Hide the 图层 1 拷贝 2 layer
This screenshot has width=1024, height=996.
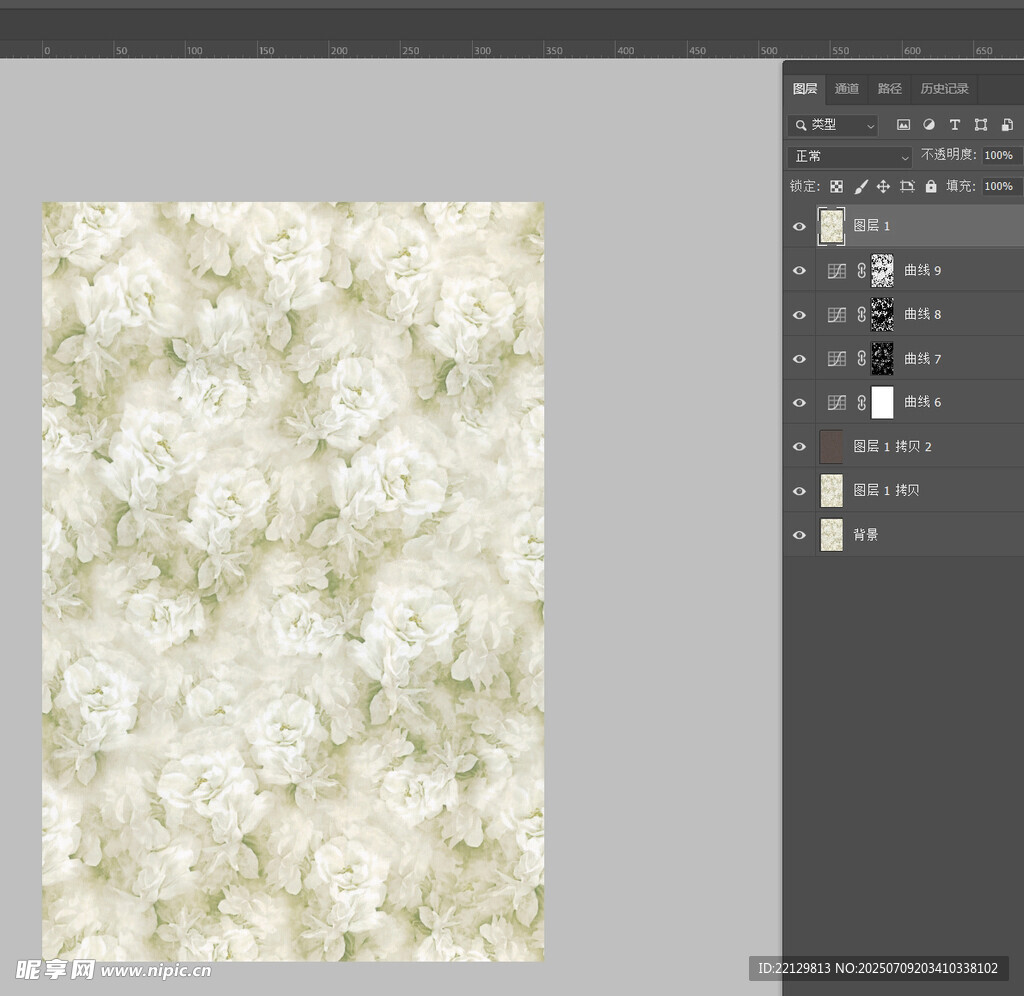[x=799, y=447]
